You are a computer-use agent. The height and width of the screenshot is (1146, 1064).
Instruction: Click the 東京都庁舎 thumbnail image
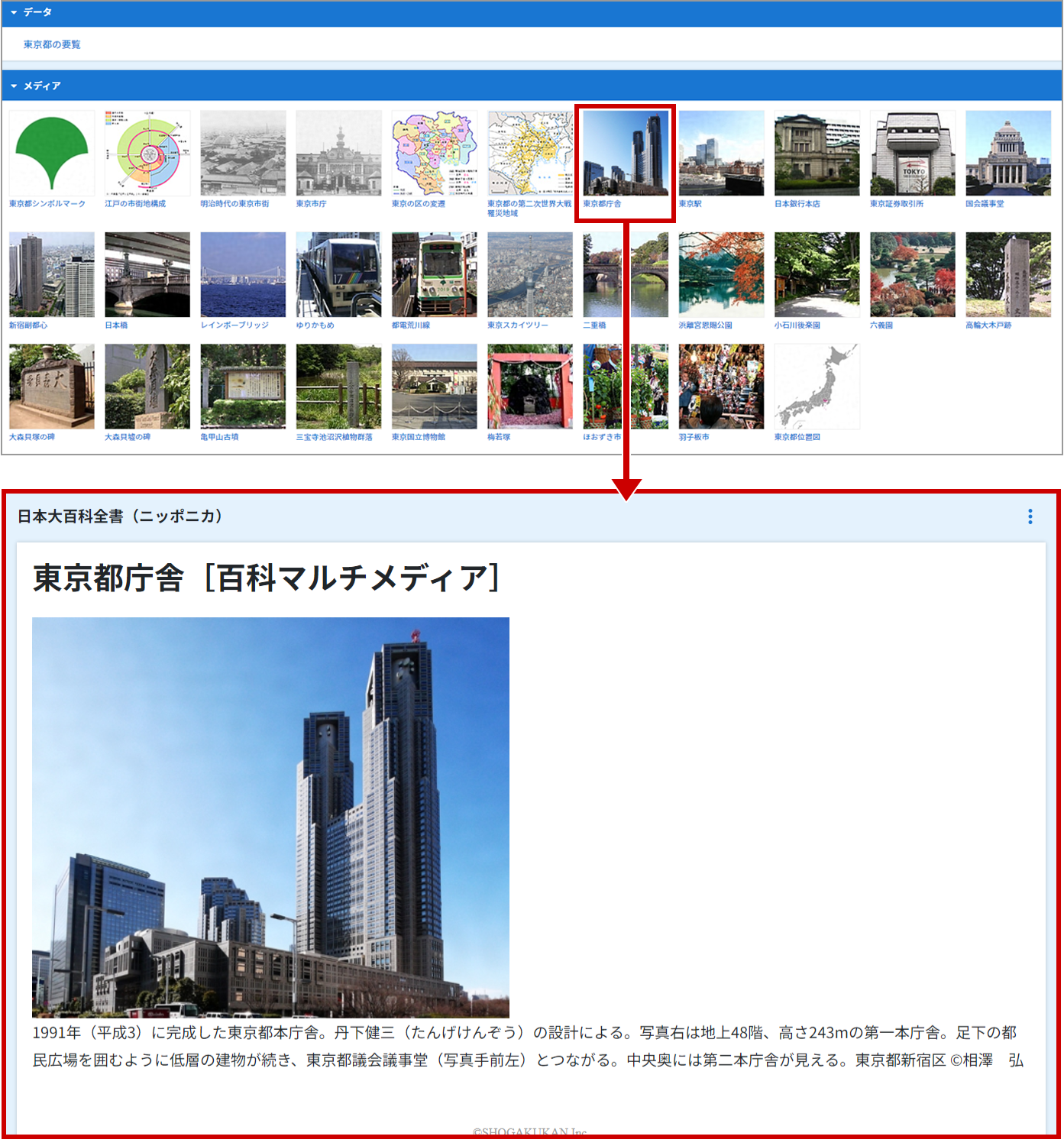[626, 153]
